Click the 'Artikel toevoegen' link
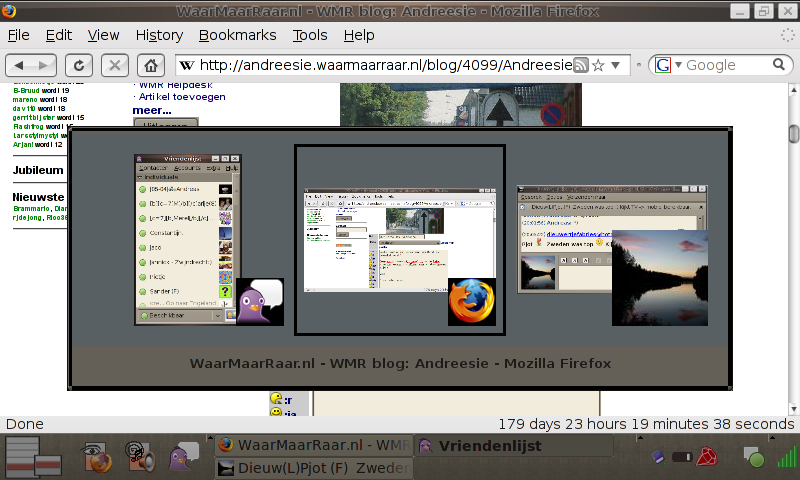 click(x=183, y=97)
